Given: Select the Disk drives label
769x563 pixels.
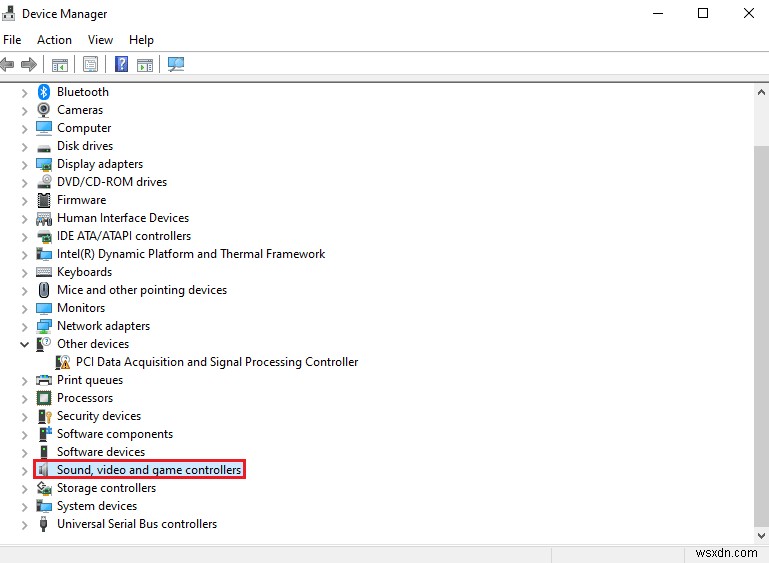Looking at the screenshot, I should click(x=85, y=146).
